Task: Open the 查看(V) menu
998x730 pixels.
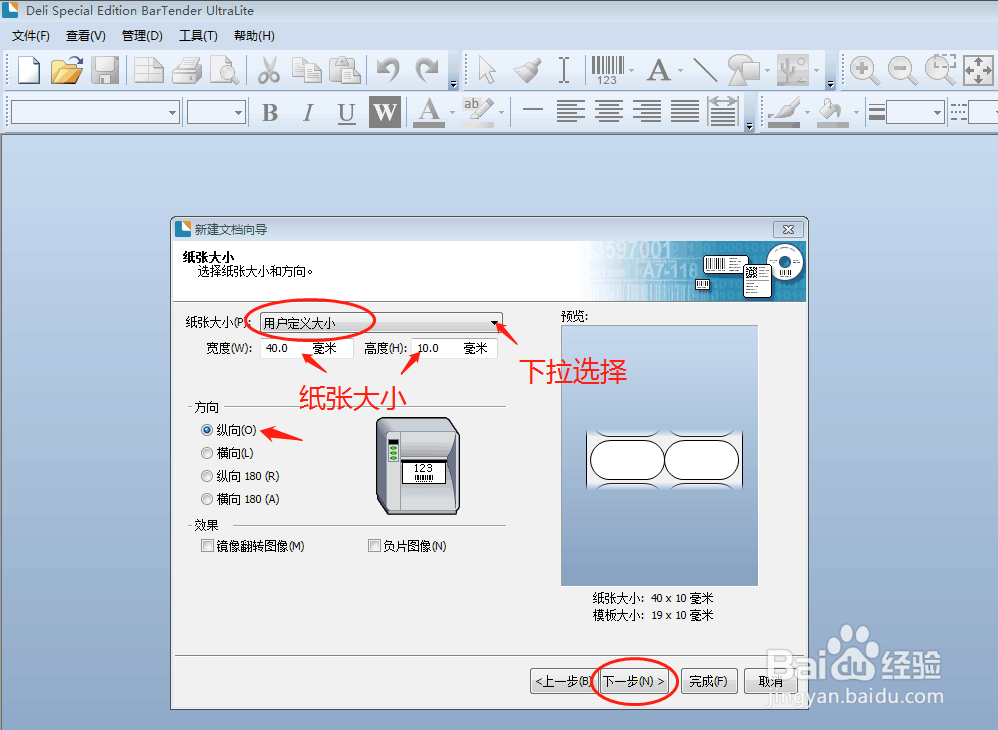Action: 86,36
